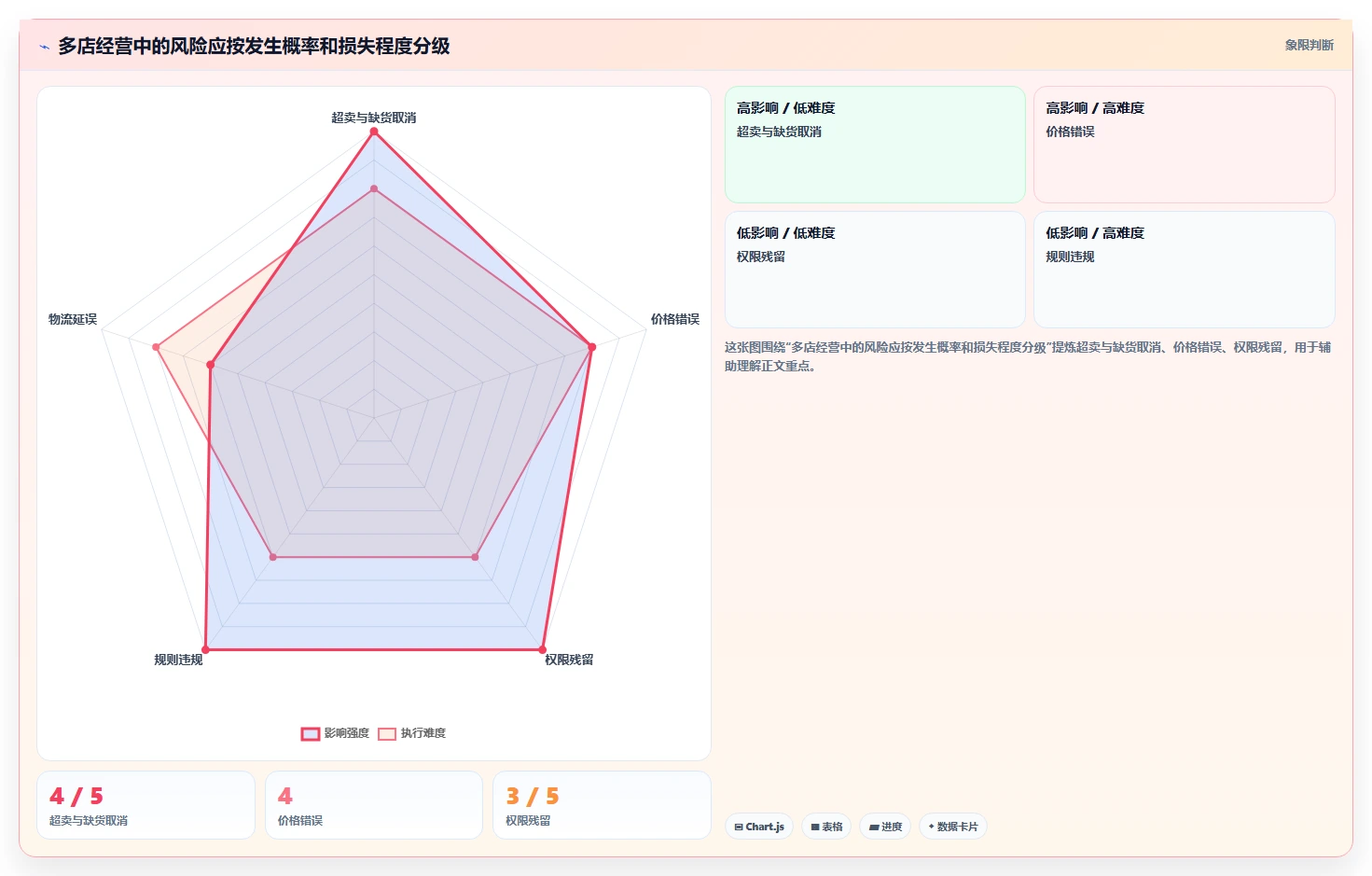Click the 超卖与缺货取消 radar axis label
Viewport: 1372px width, 876px height.
click(374, 118)
